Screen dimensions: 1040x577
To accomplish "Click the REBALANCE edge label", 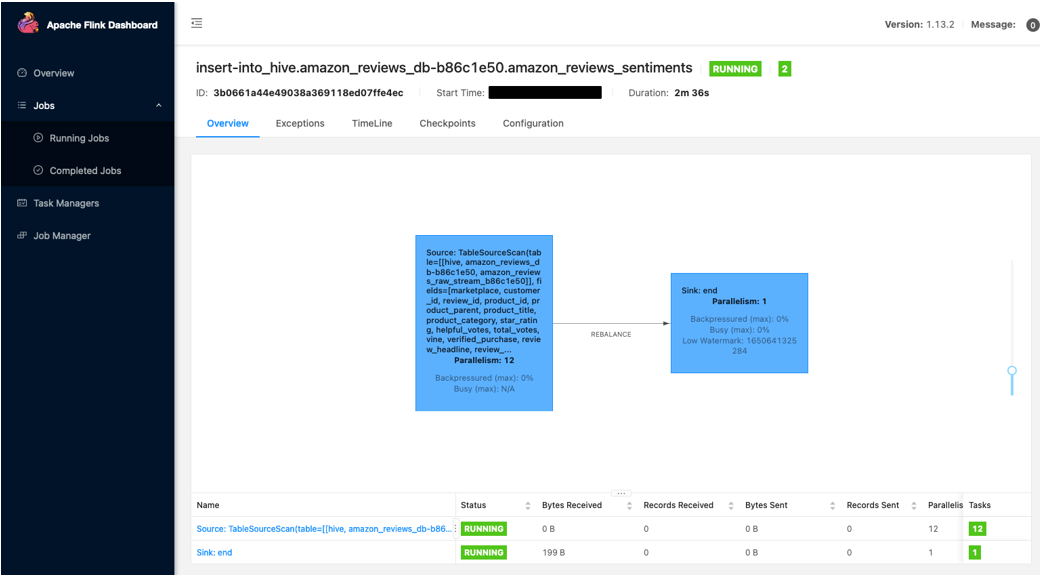I will click(x=611, y=334).
